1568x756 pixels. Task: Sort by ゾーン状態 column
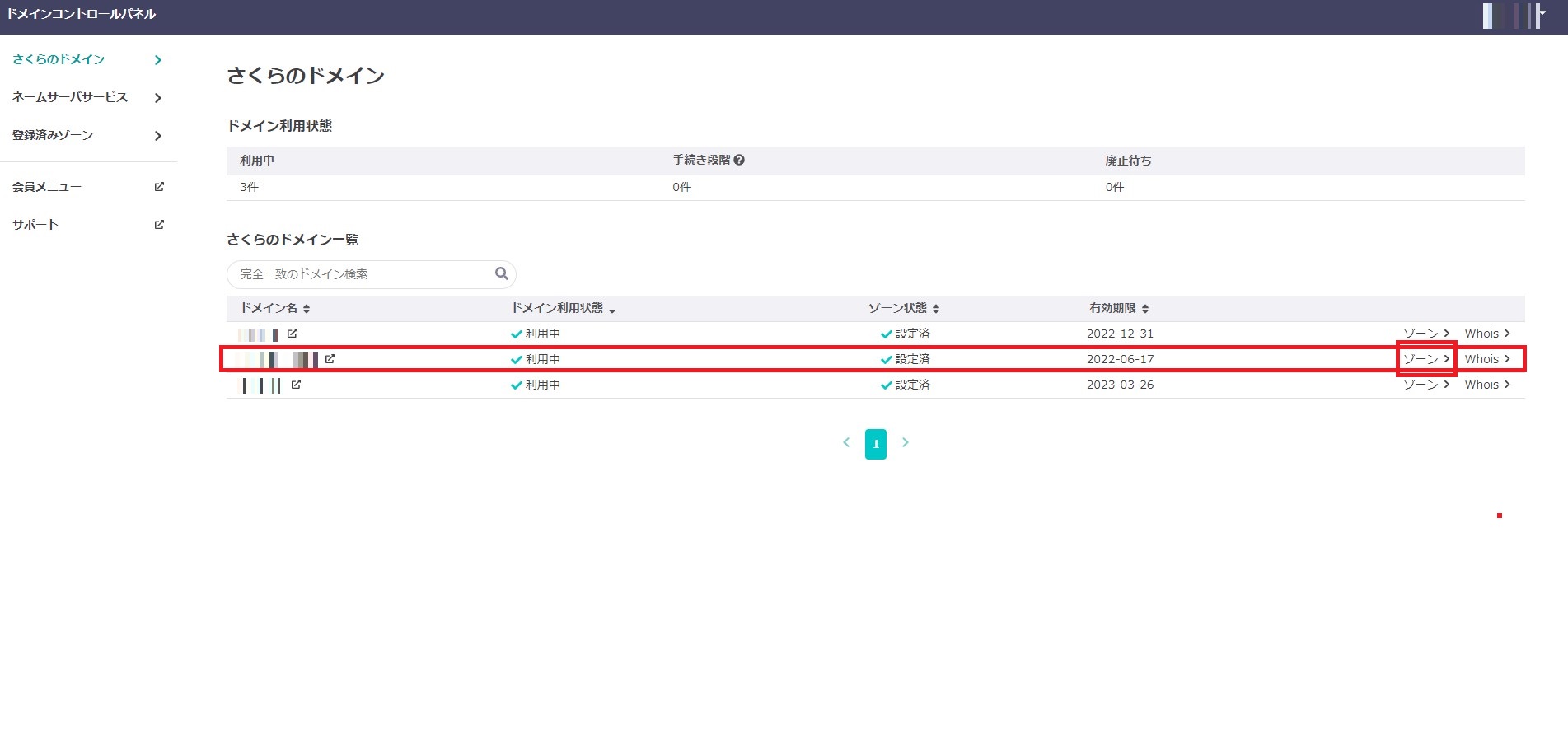[904, 308]
